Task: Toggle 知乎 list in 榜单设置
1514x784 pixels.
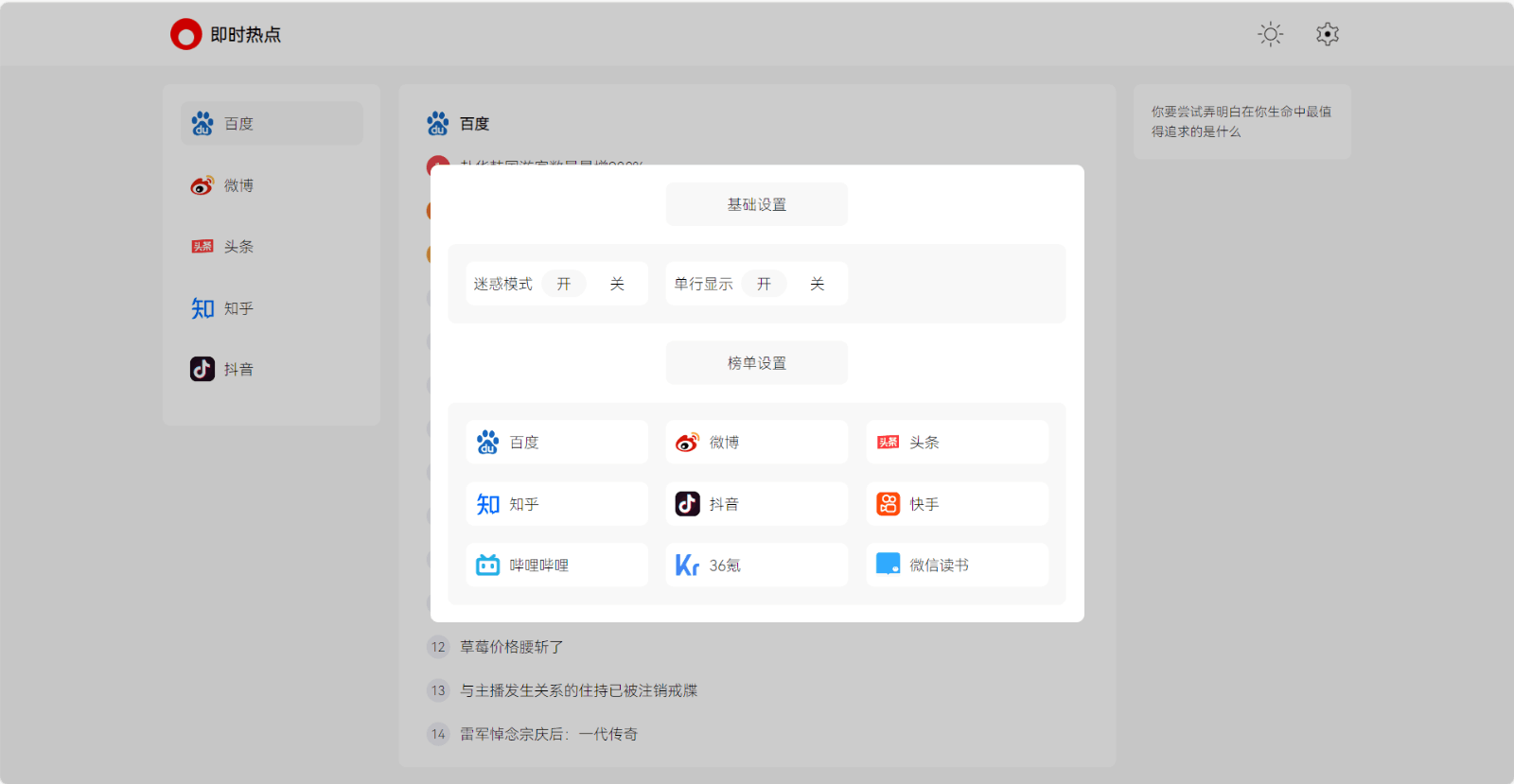Action: pos(556,504)
